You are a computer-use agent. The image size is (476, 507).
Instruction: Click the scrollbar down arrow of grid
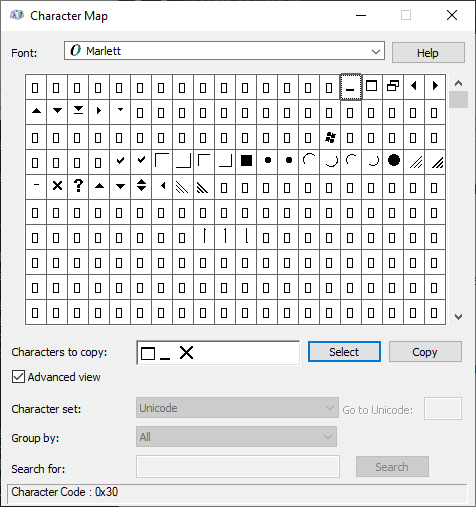click(458, 317)
